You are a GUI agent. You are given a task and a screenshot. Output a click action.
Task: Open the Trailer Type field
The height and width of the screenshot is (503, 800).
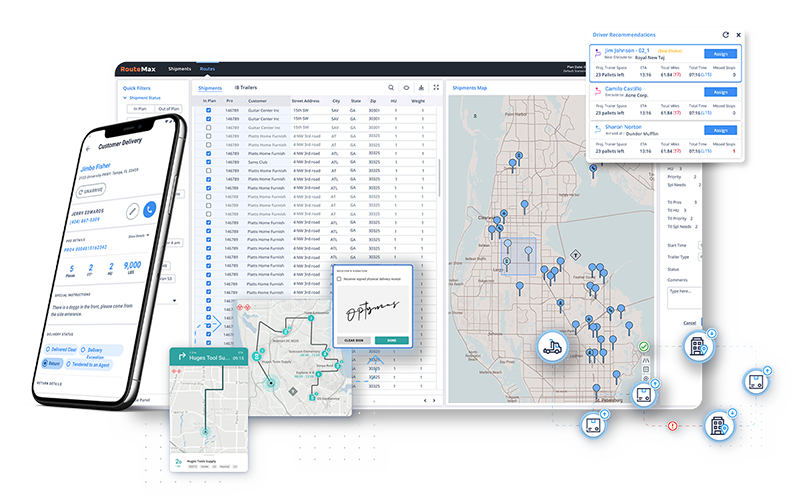pos(700,257)
